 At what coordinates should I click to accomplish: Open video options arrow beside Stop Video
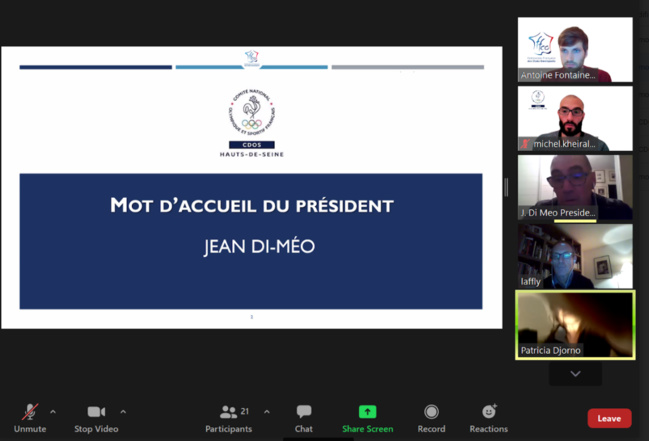point(123,412)
